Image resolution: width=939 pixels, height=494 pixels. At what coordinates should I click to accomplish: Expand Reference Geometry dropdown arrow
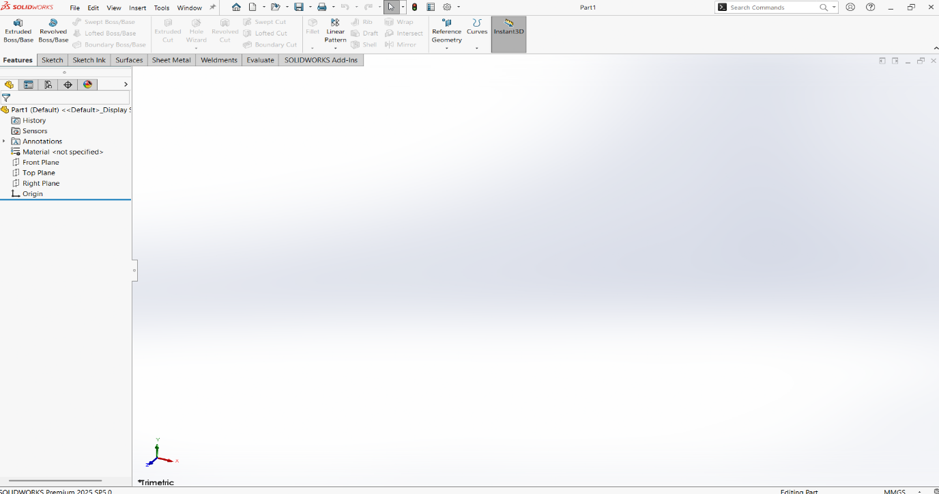446,49
